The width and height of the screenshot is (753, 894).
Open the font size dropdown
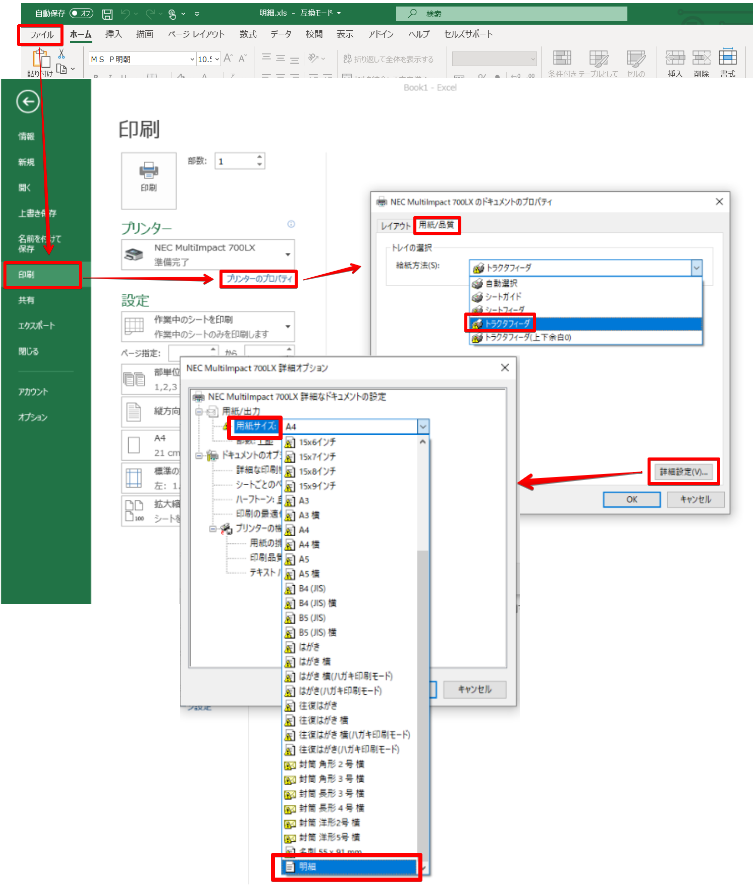pos(217,59)
